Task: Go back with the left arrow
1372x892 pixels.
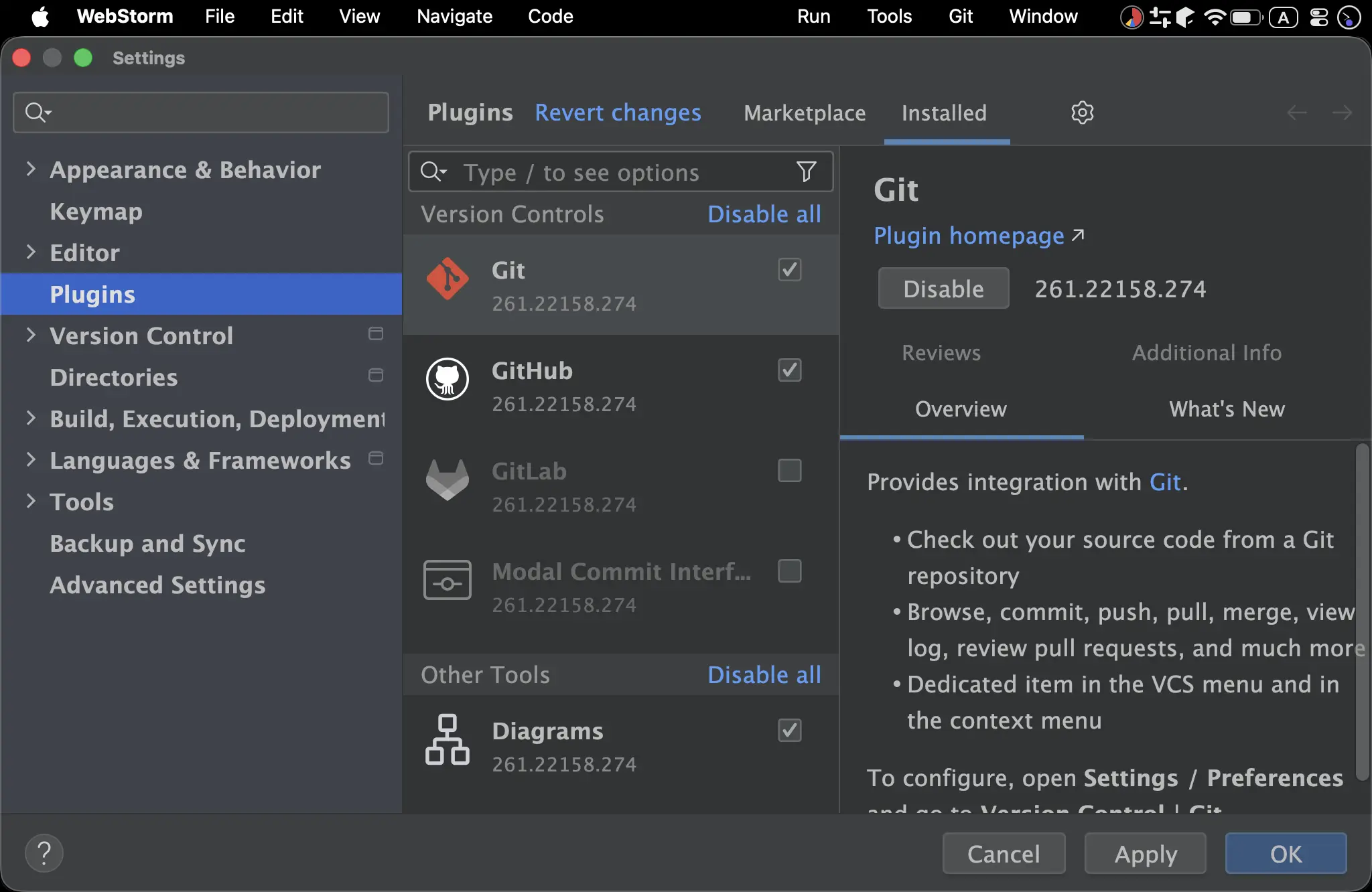Action: point(1297,113)
